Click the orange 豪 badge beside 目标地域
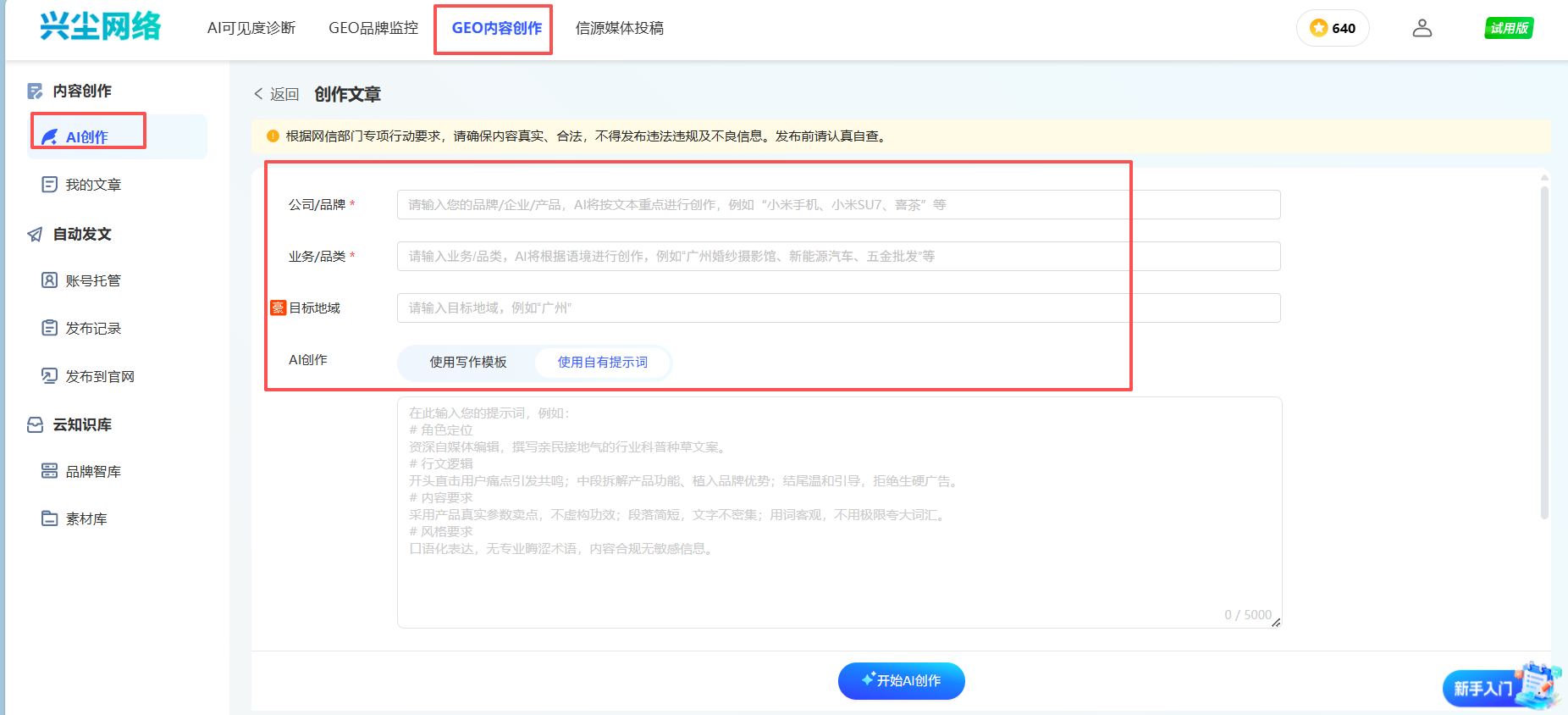1568x715 pixels. 278,308
